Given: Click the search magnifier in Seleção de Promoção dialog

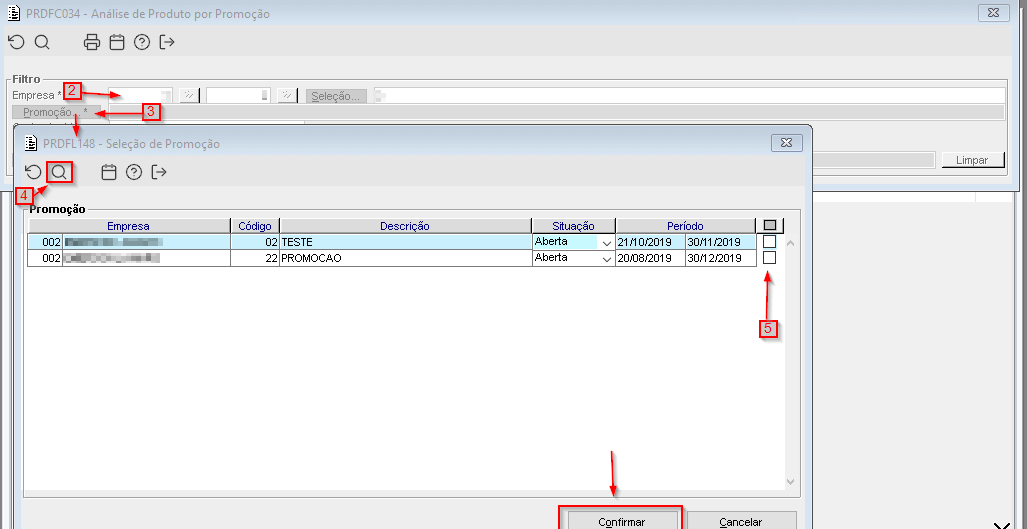Looking at the screenshot, I should pos(59,172).
